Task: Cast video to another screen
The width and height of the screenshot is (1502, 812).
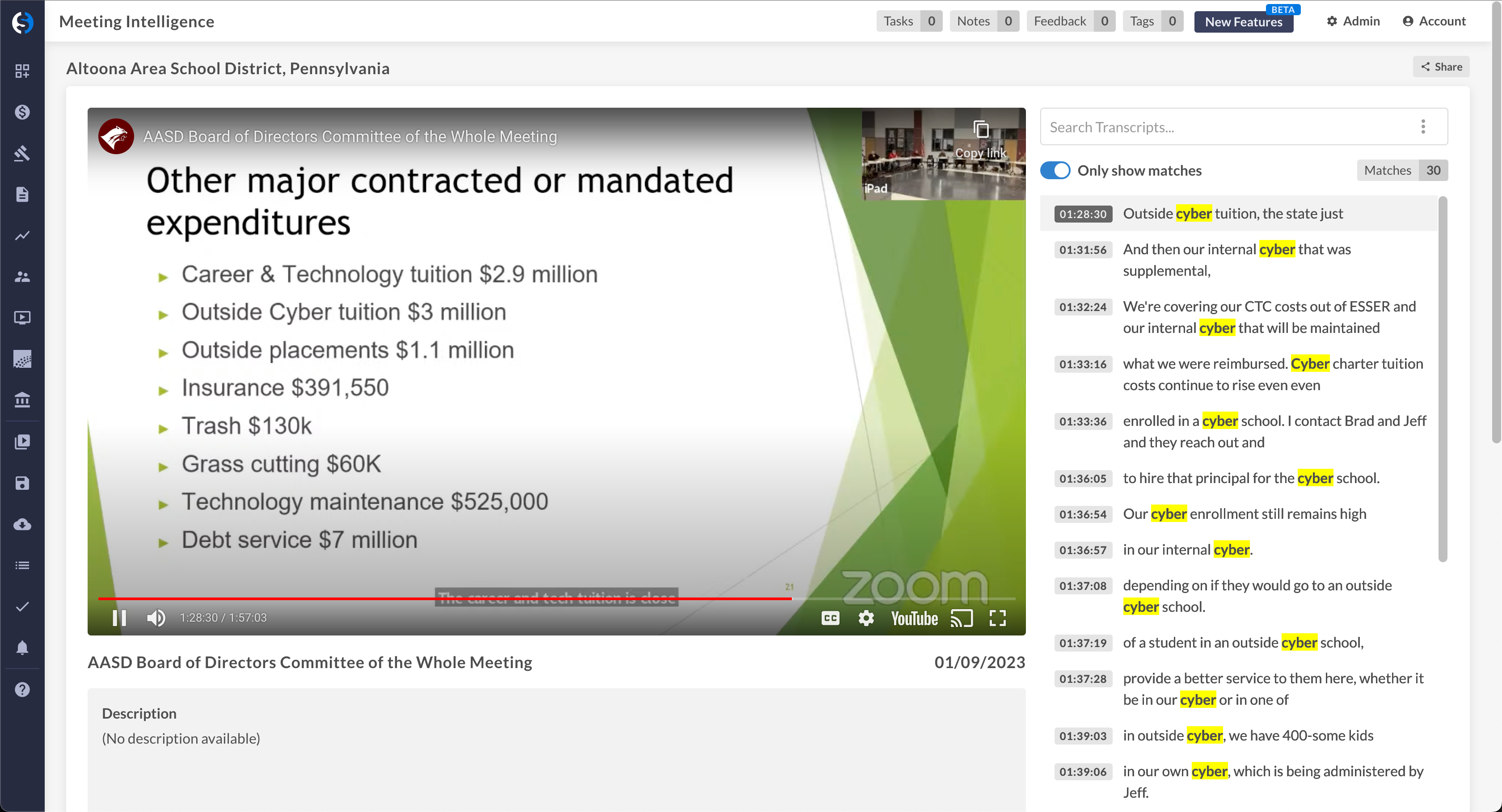Action: point(962,618)
